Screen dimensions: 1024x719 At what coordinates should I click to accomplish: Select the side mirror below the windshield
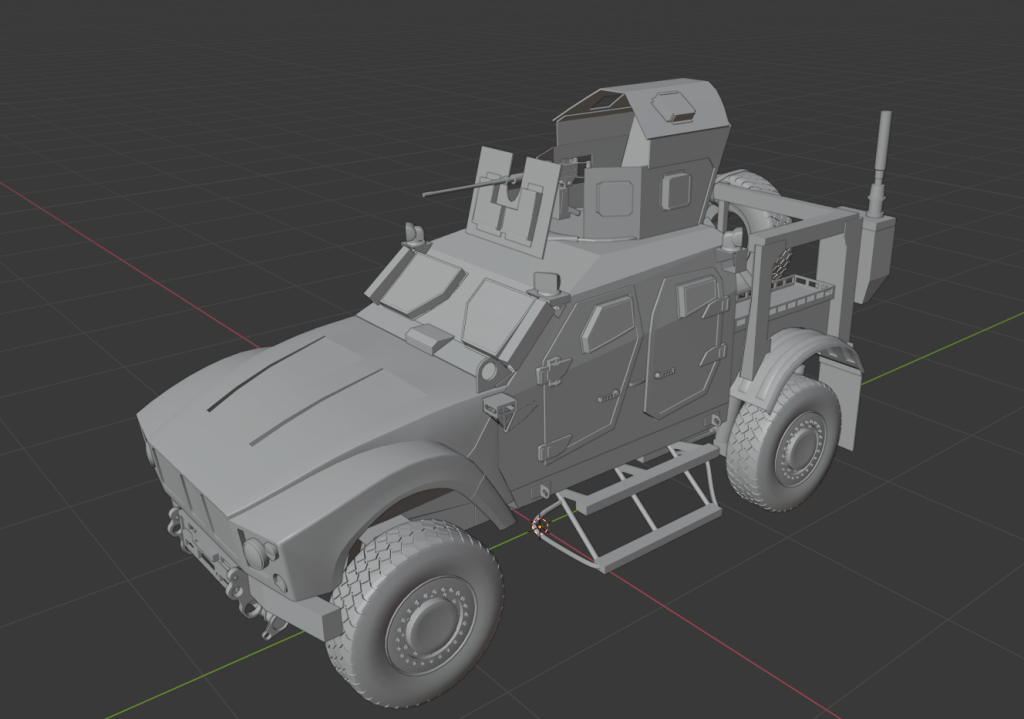(498, 407)
